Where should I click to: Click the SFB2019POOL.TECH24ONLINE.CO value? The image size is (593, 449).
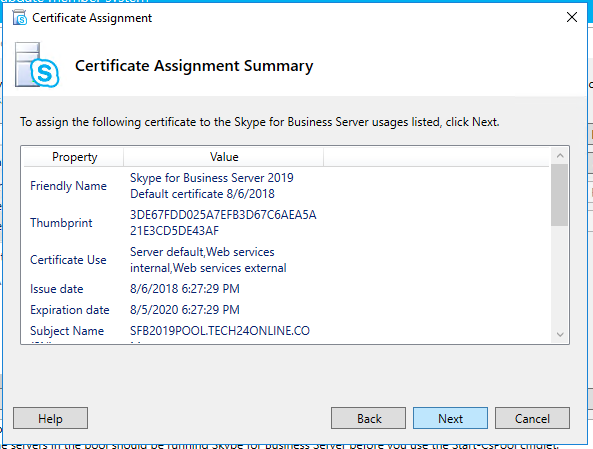[220, 331]
